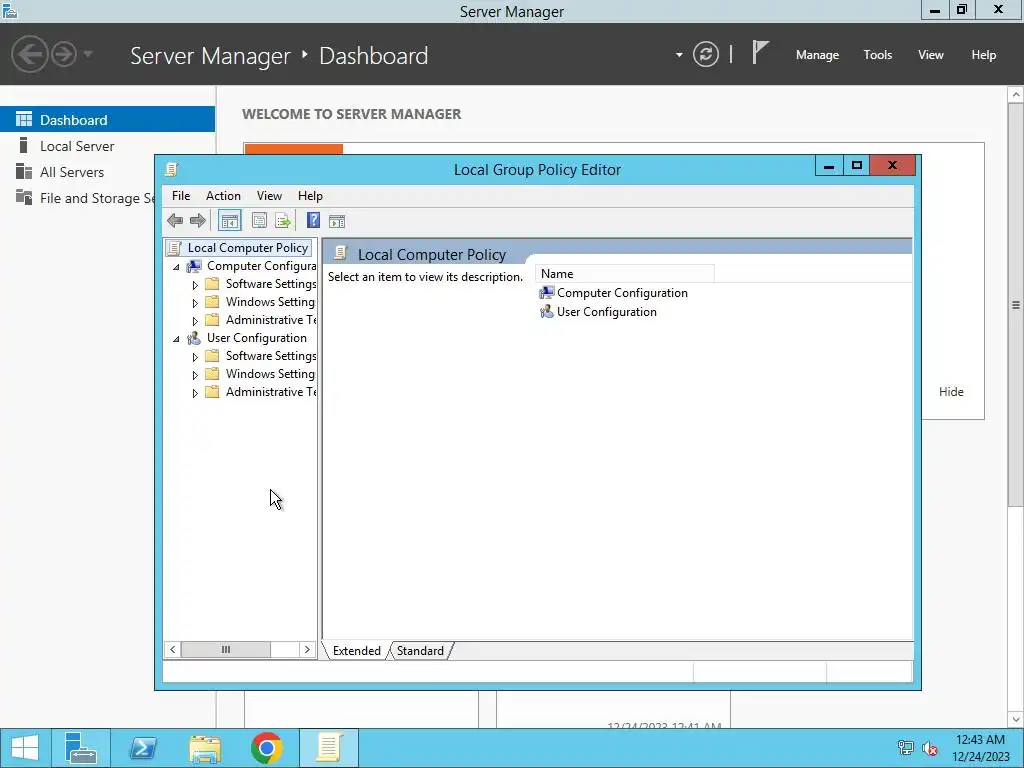Switch to the Extended tab
Image resolution: width=1024 pixels, height=768 pixels.
[x=357, y=650]
